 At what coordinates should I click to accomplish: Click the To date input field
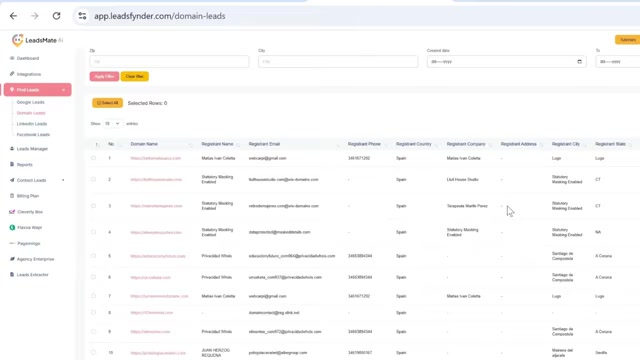click(618, 62)
